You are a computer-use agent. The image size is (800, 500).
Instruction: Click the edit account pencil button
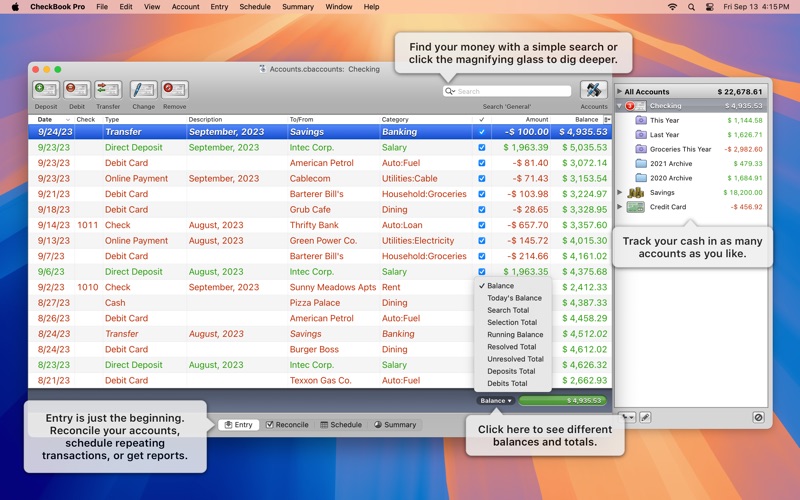coord(645,417)
